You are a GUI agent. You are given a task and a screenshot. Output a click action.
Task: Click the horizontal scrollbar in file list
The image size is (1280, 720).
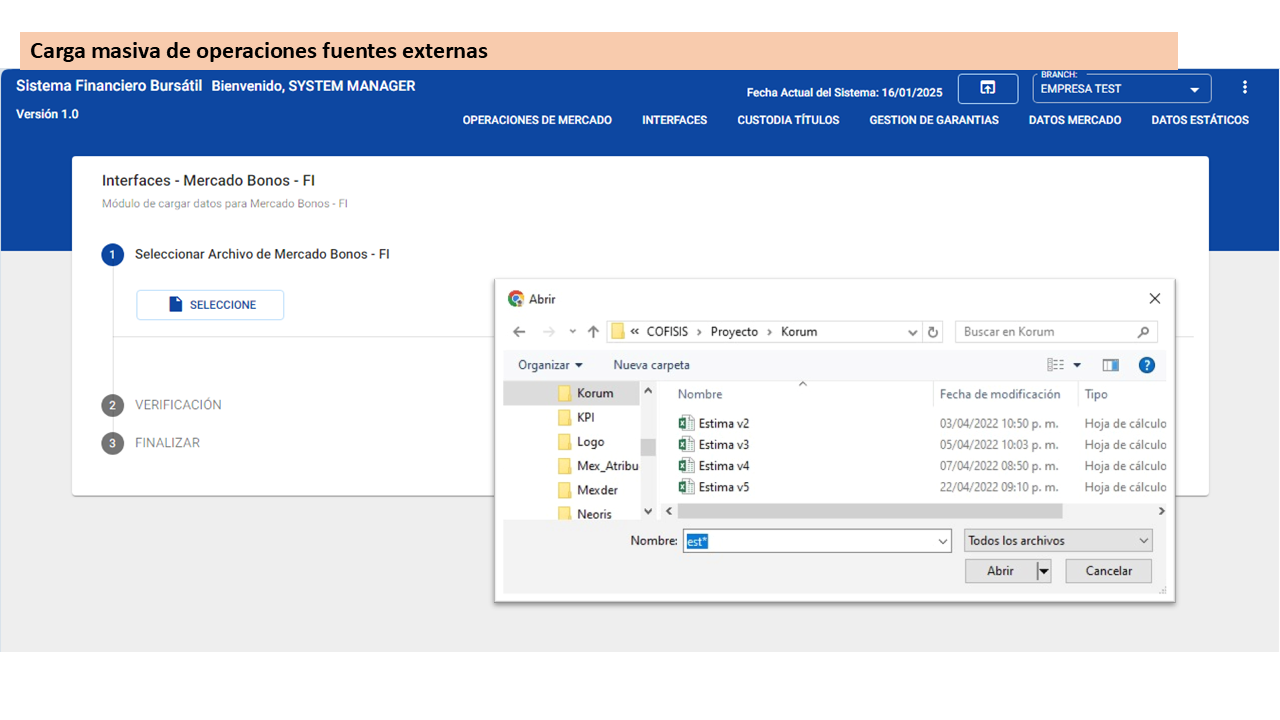click(x=869, y=511)
